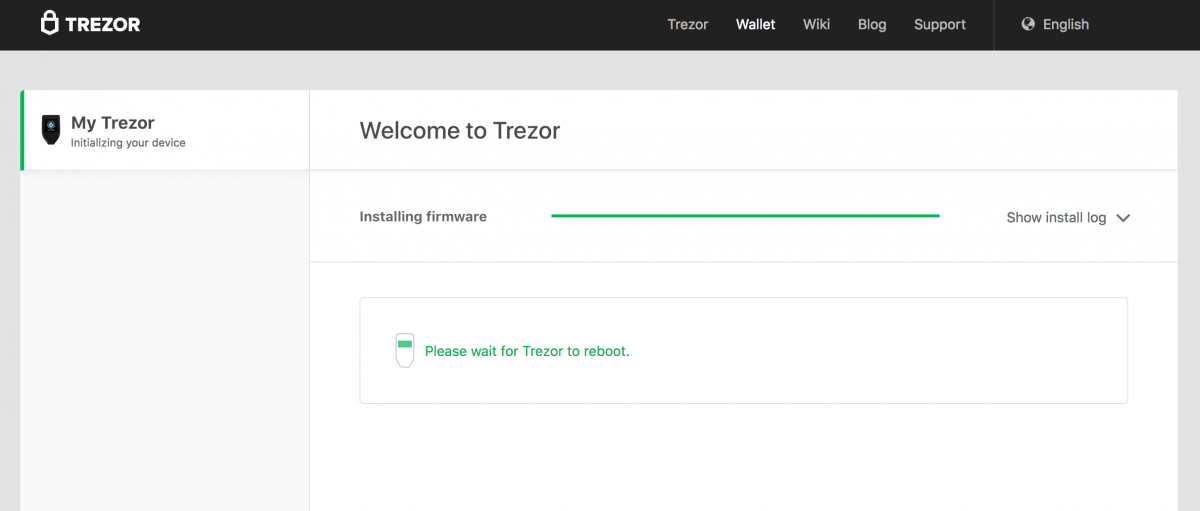The image size is (1200, 511).
Task: Go to the Blog page
Action: click(x=872, y=24)
